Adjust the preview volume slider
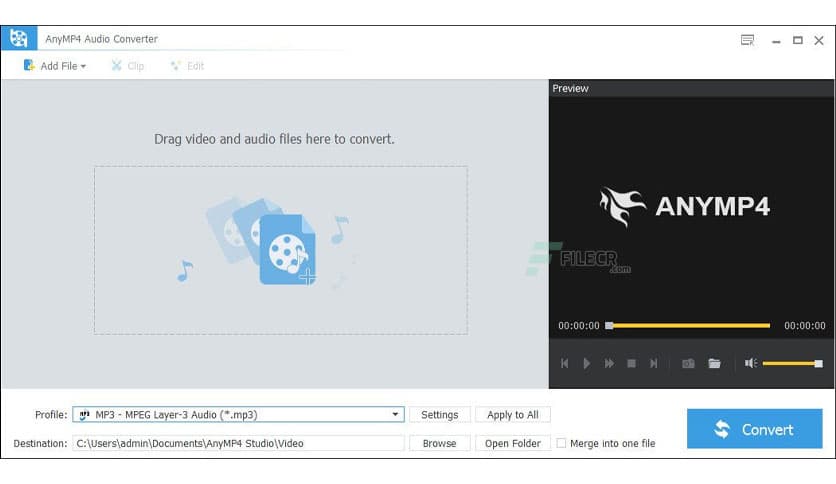 click(793, 364)
